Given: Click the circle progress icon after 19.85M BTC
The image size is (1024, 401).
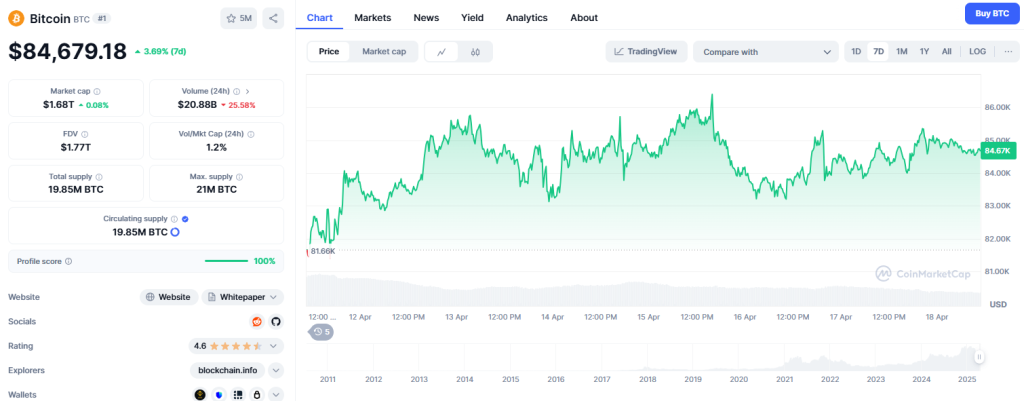Looking at the screenshot, I should click(174, 232).
